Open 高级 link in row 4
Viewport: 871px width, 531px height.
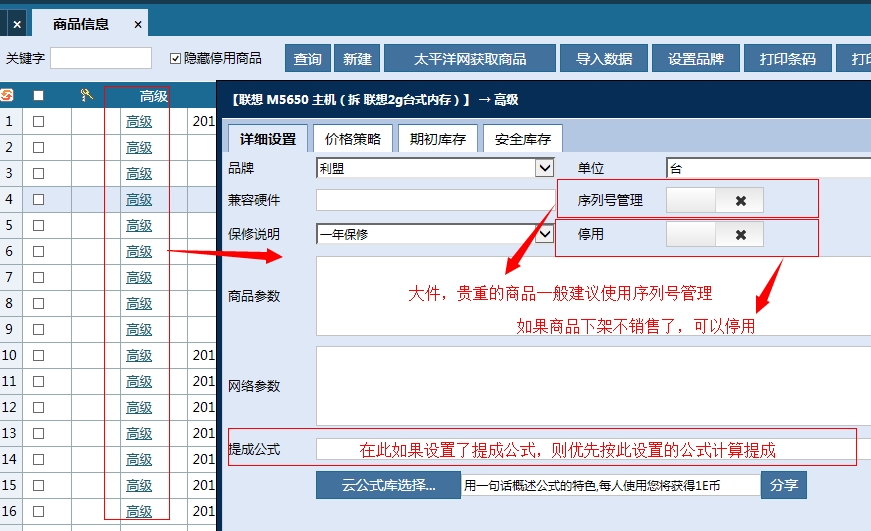pyautogui.click(x=139, y=199)
